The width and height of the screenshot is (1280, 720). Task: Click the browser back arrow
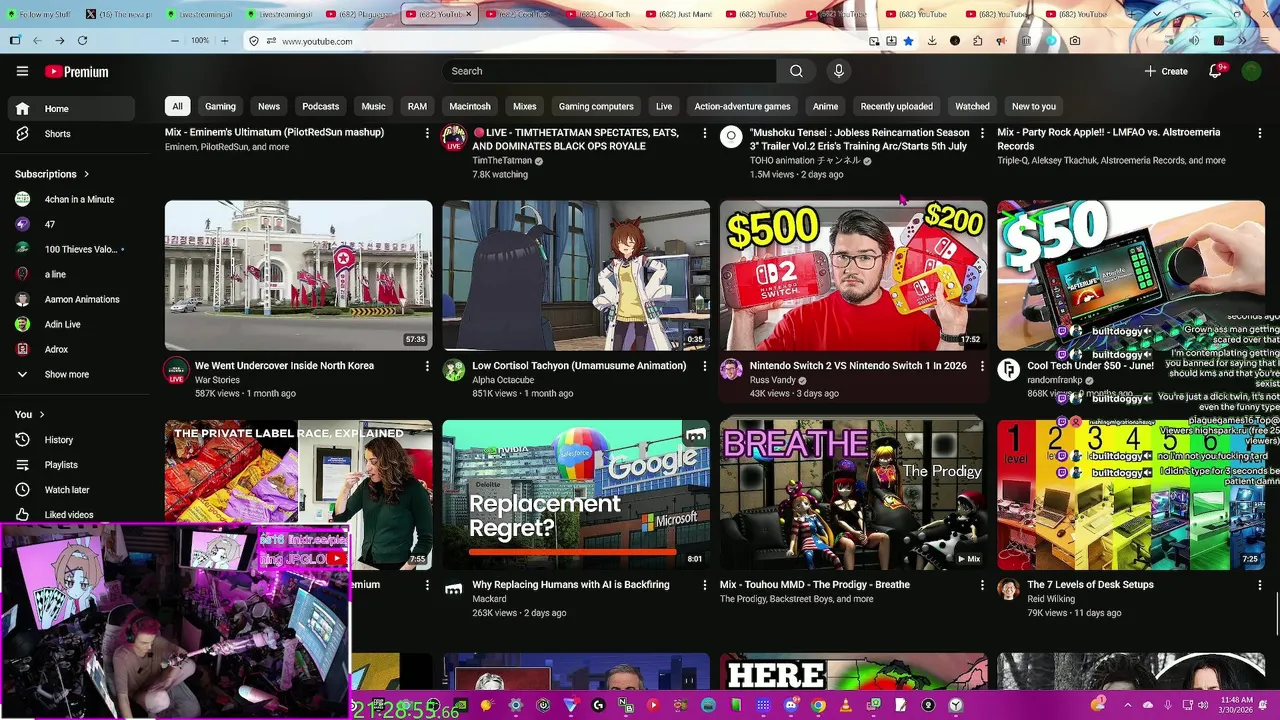tap(37, 41)
